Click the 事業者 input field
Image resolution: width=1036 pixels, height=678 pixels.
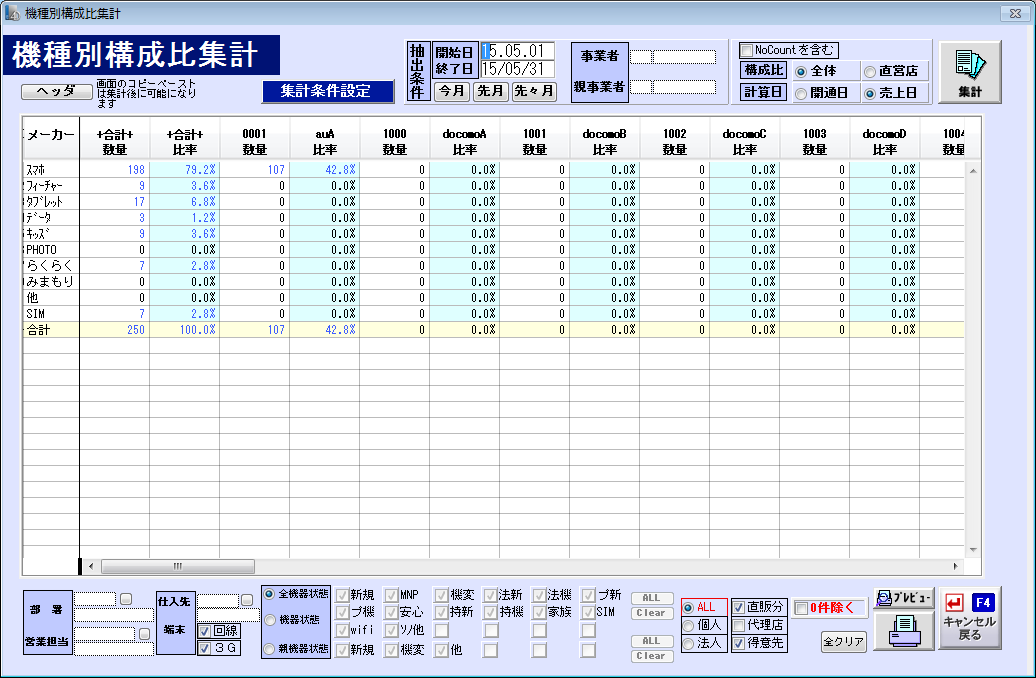tap(673, 57)
